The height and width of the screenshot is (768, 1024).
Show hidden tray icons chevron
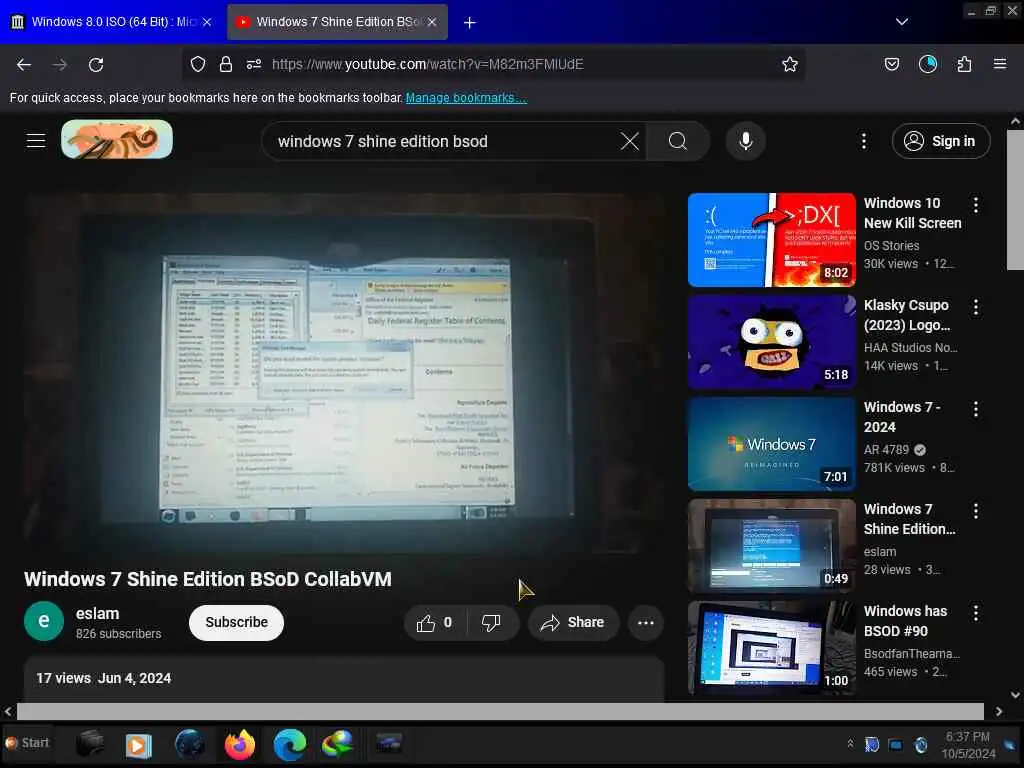pos(850,743)
